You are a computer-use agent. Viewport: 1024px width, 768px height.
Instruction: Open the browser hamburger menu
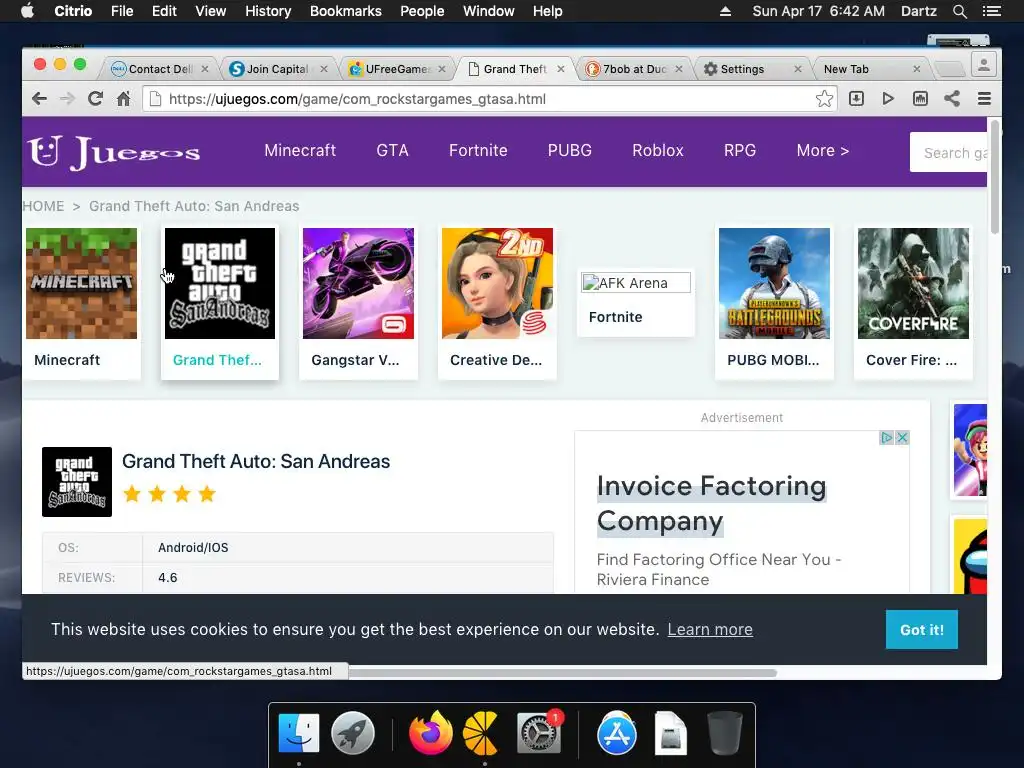coord(984,99)
